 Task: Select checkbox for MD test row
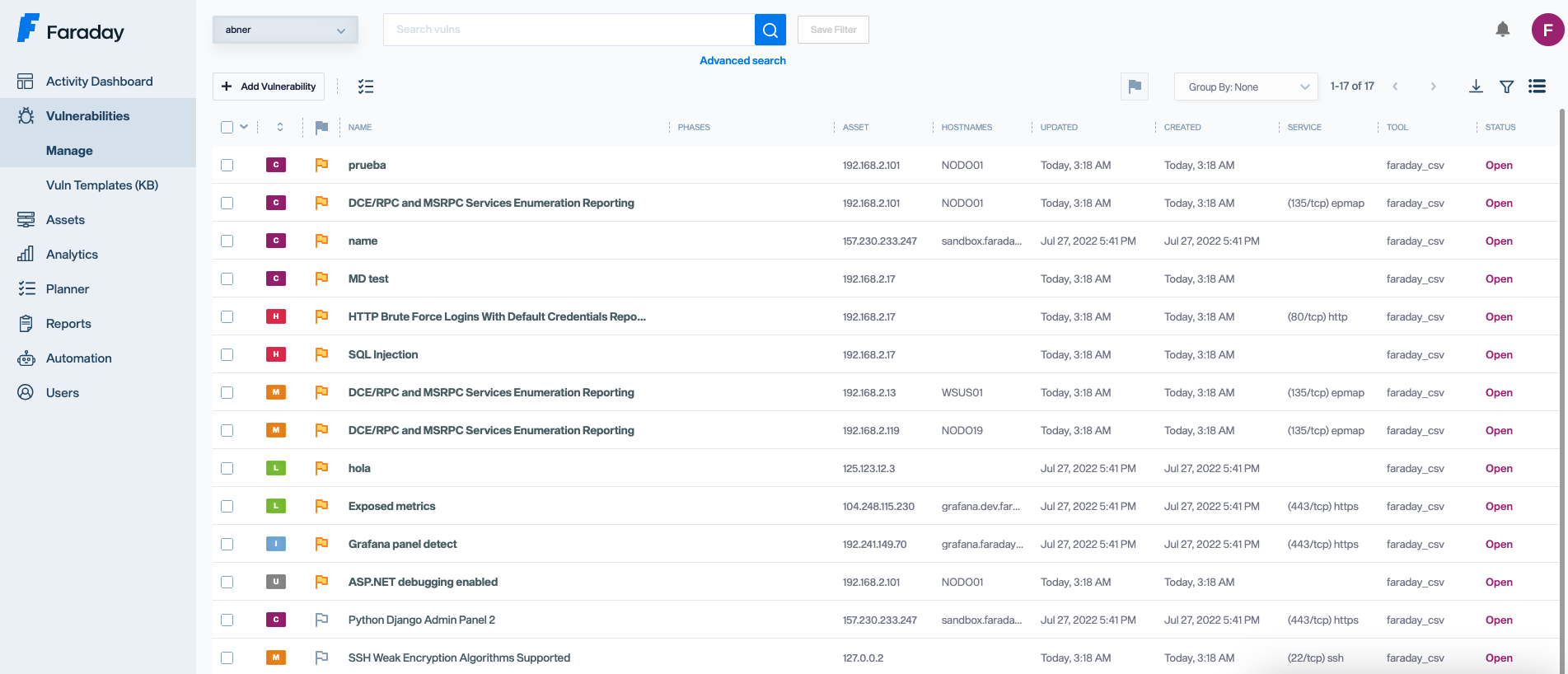point(227,278)
